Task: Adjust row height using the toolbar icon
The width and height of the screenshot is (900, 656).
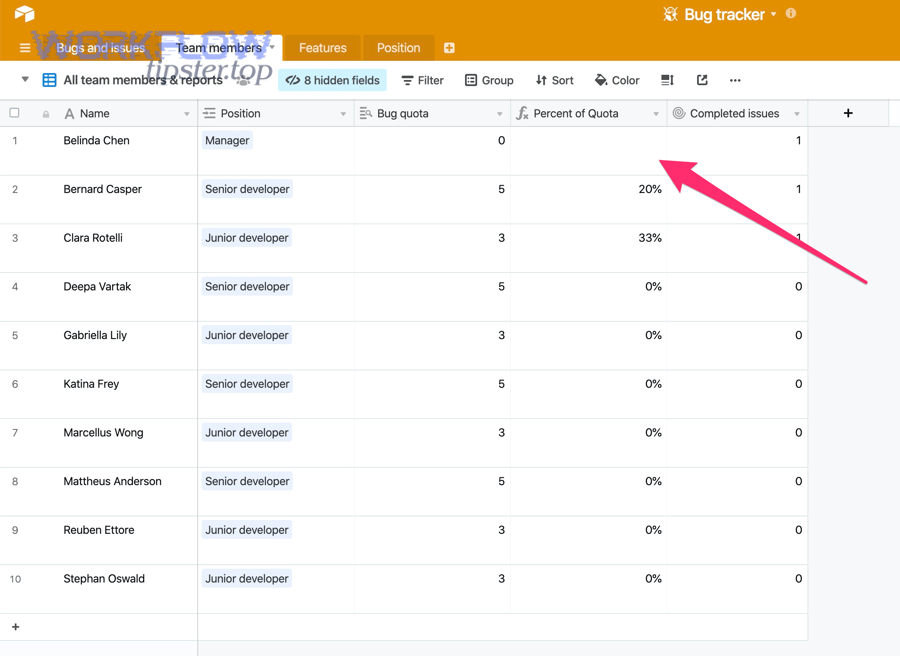Action: 666,79
